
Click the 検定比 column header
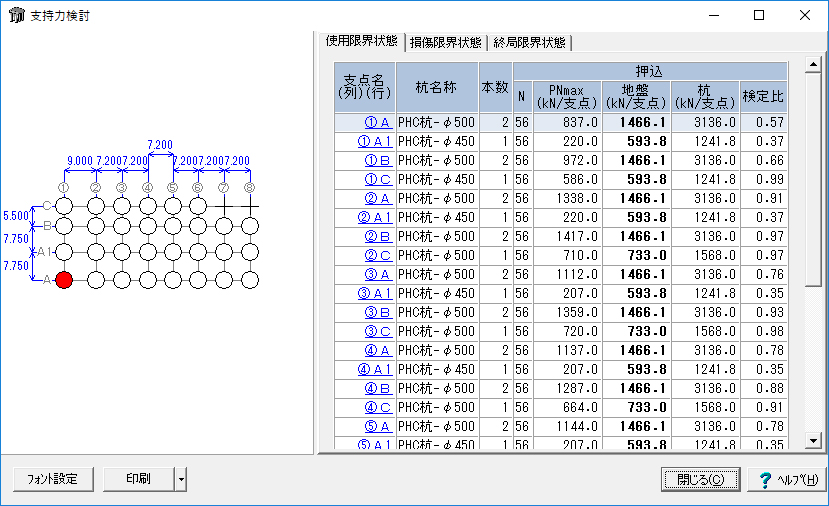[x=763, y=96]
